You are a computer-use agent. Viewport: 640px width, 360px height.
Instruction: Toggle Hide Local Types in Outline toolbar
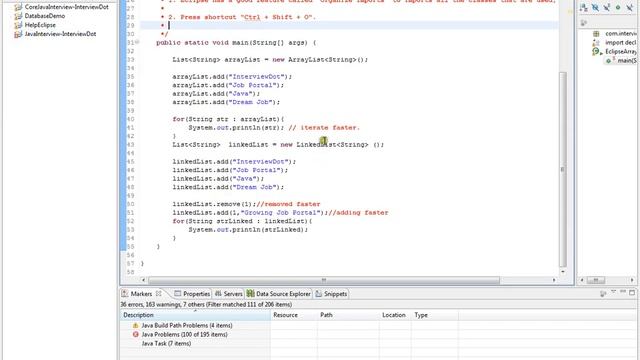coord(629,8)
